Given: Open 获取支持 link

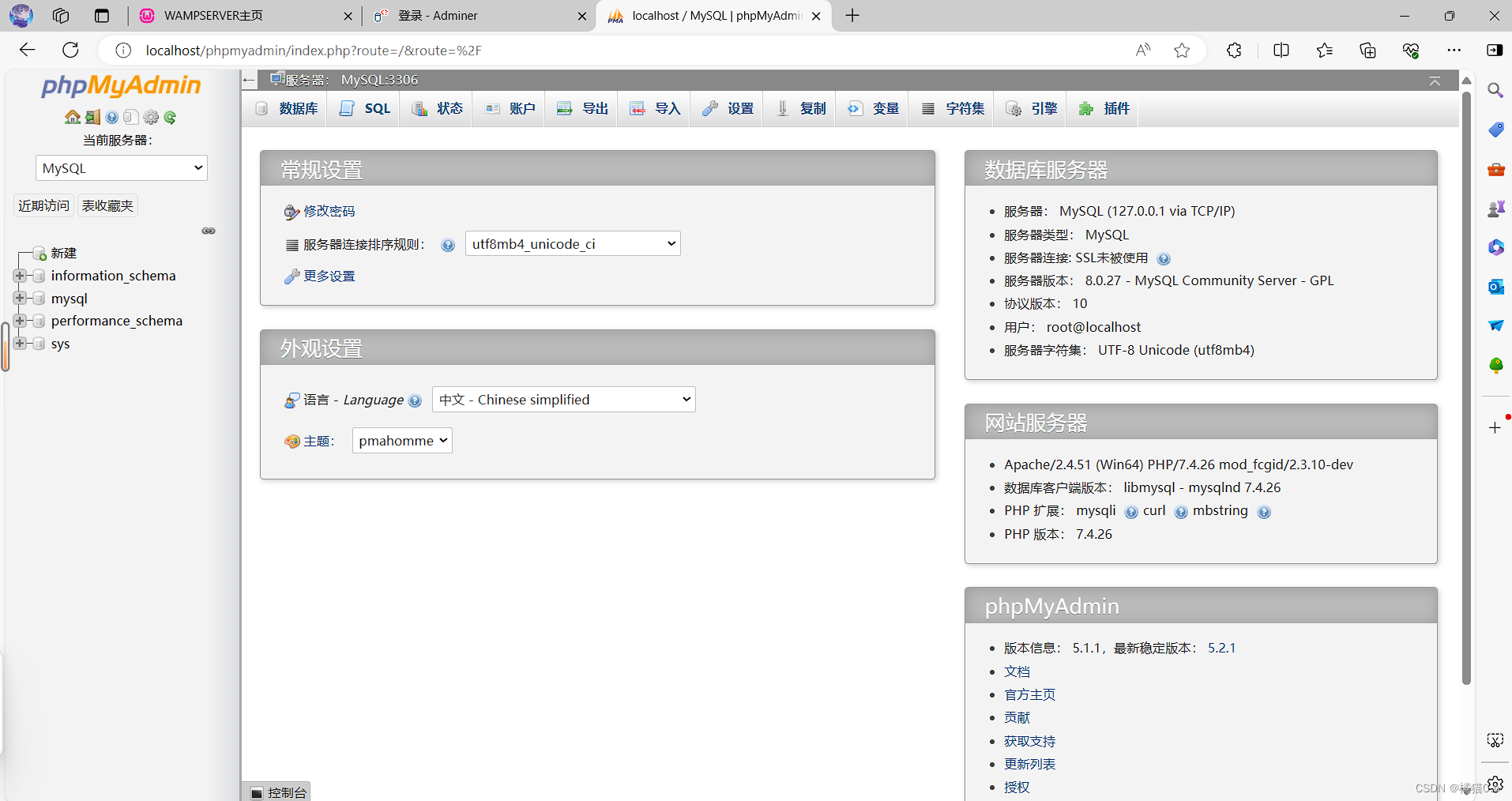Looking at the screenshot, I should [x=1029, y=742].
